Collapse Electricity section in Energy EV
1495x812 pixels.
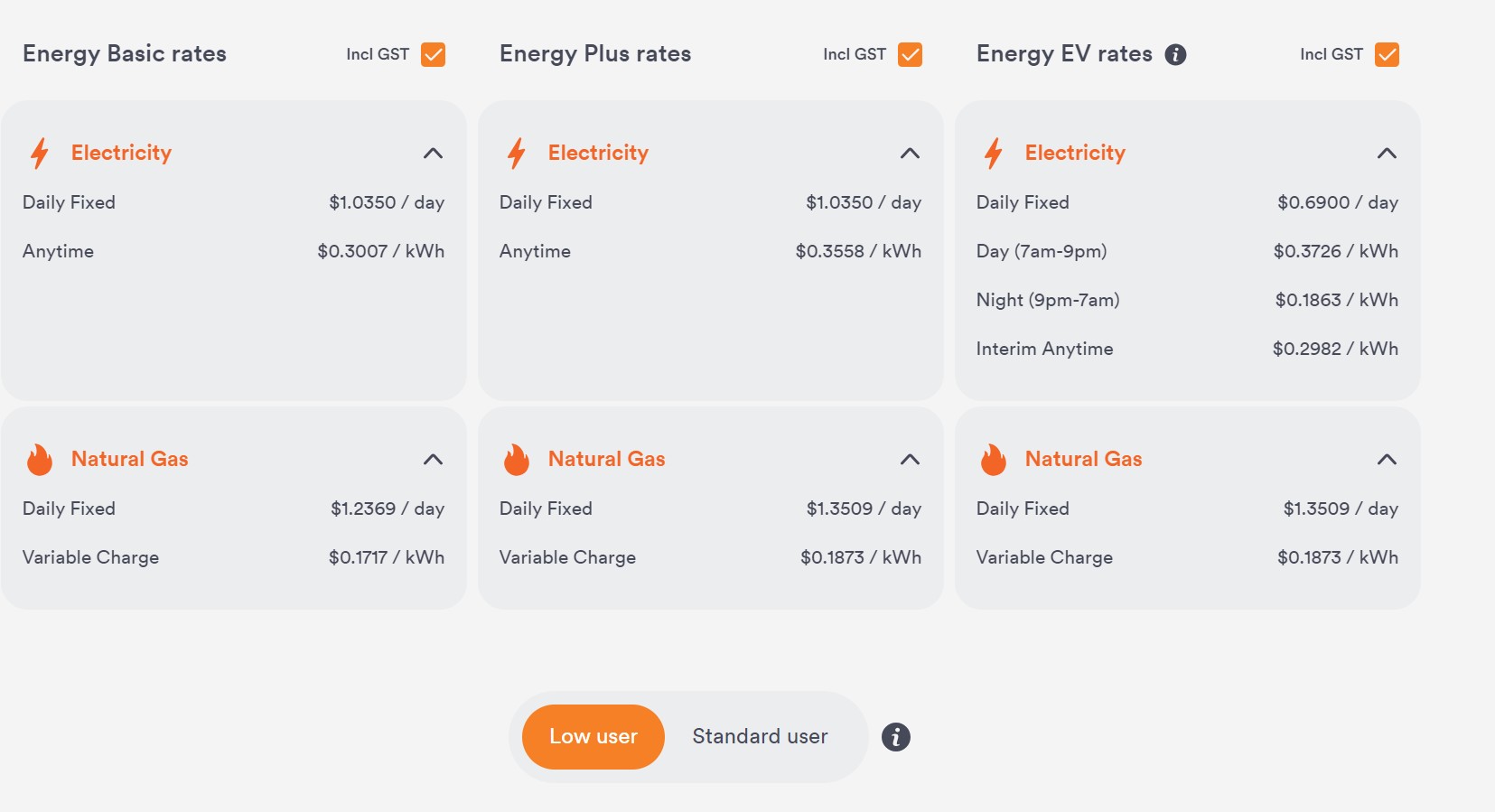[1388, 153]
